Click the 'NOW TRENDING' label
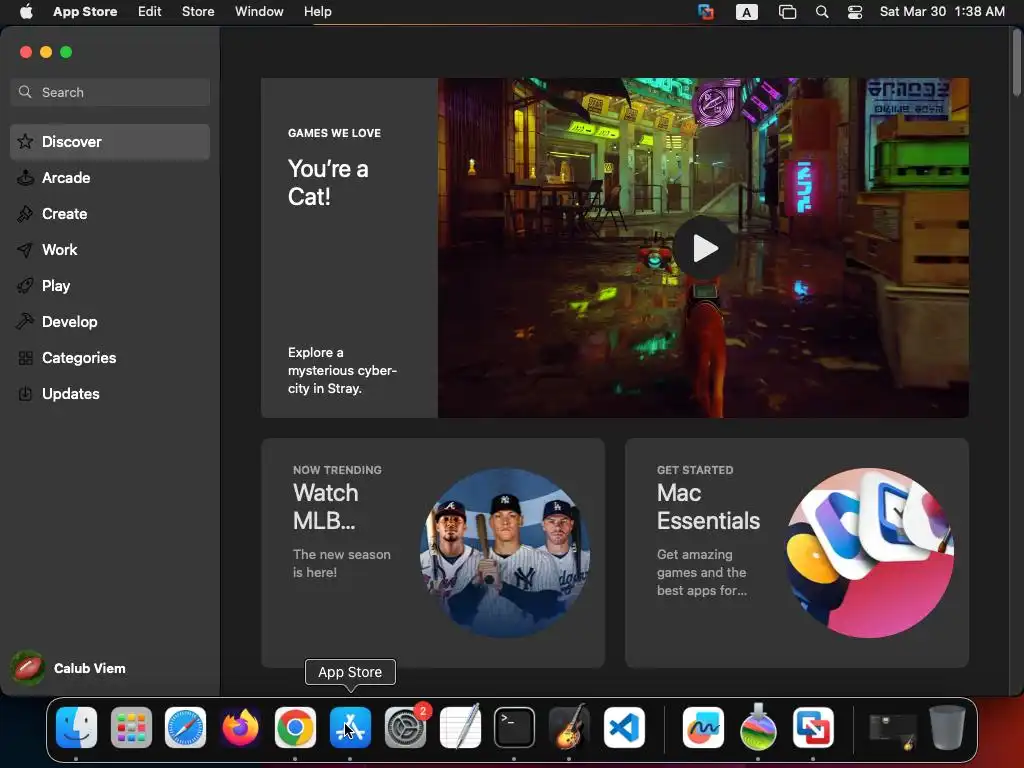This screenshot has width=1024, height=768. (337, 470)
